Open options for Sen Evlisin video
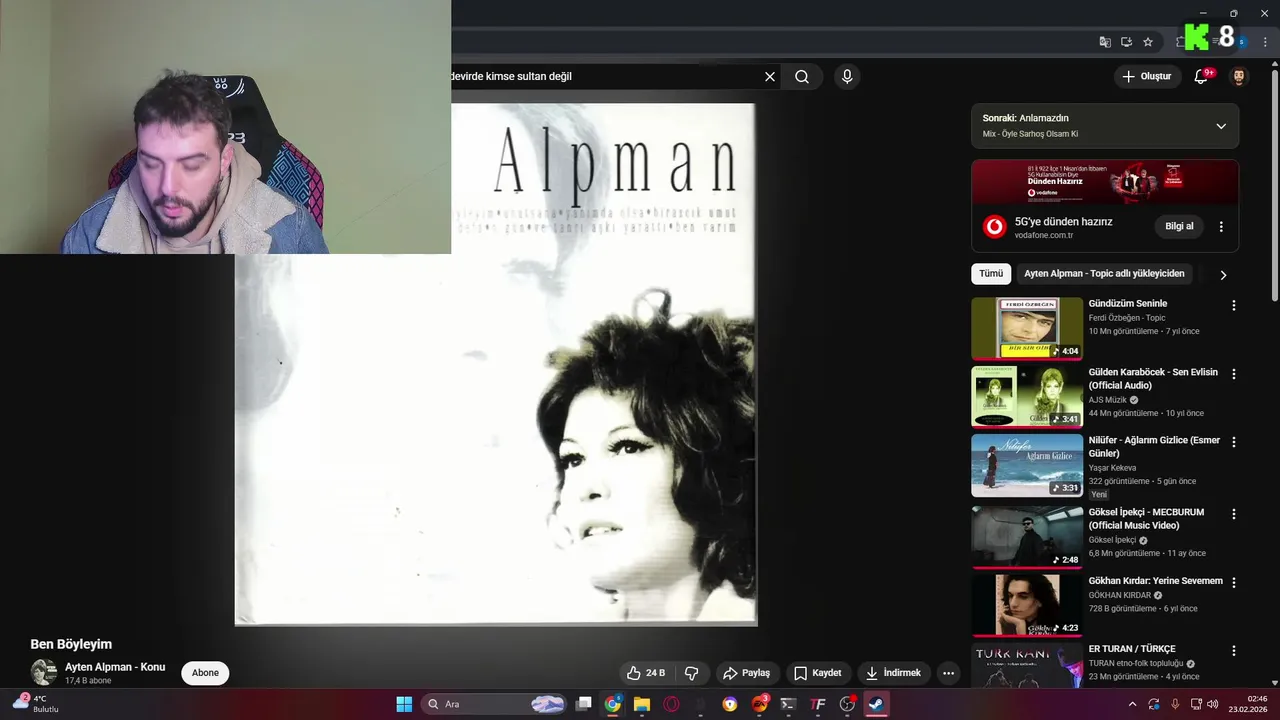This screenshot has height=720, width=1280. [1233, 374]
